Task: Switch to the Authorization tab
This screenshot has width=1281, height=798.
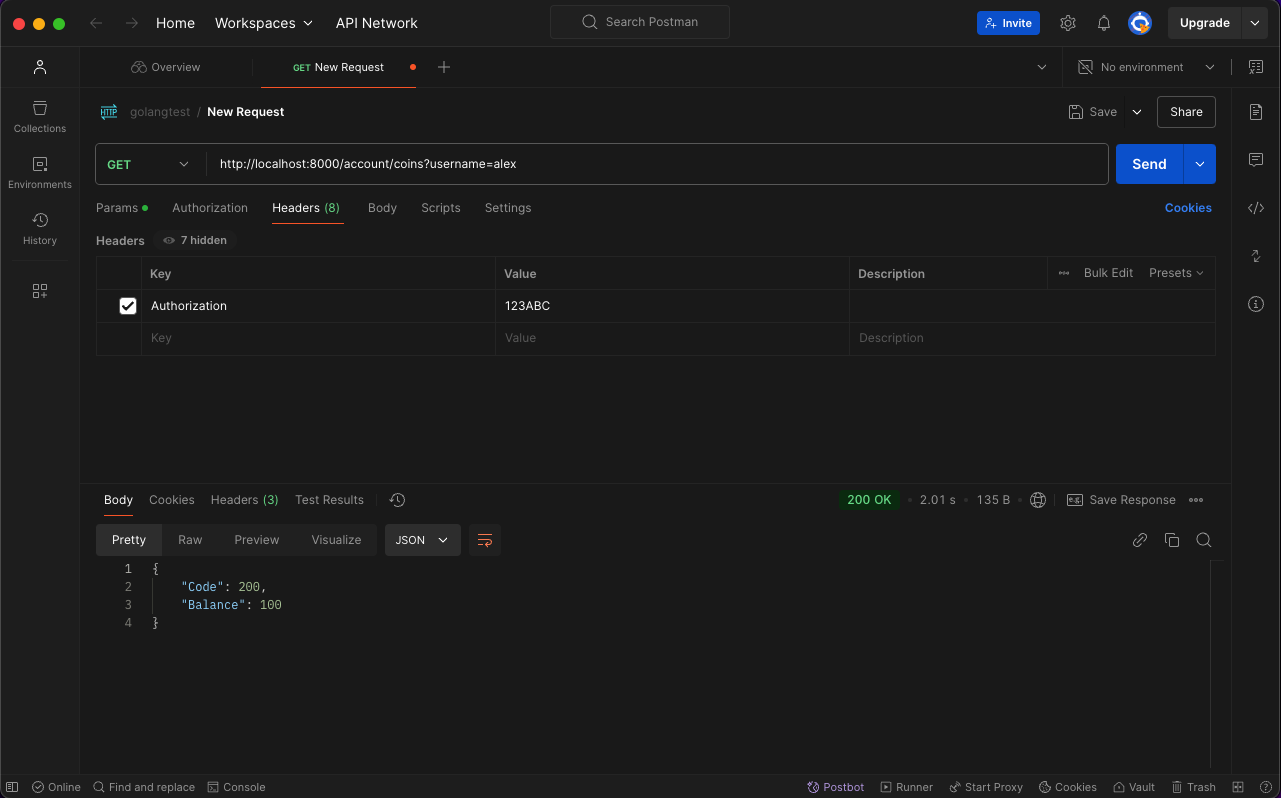Action: click(x=210, y=208)
